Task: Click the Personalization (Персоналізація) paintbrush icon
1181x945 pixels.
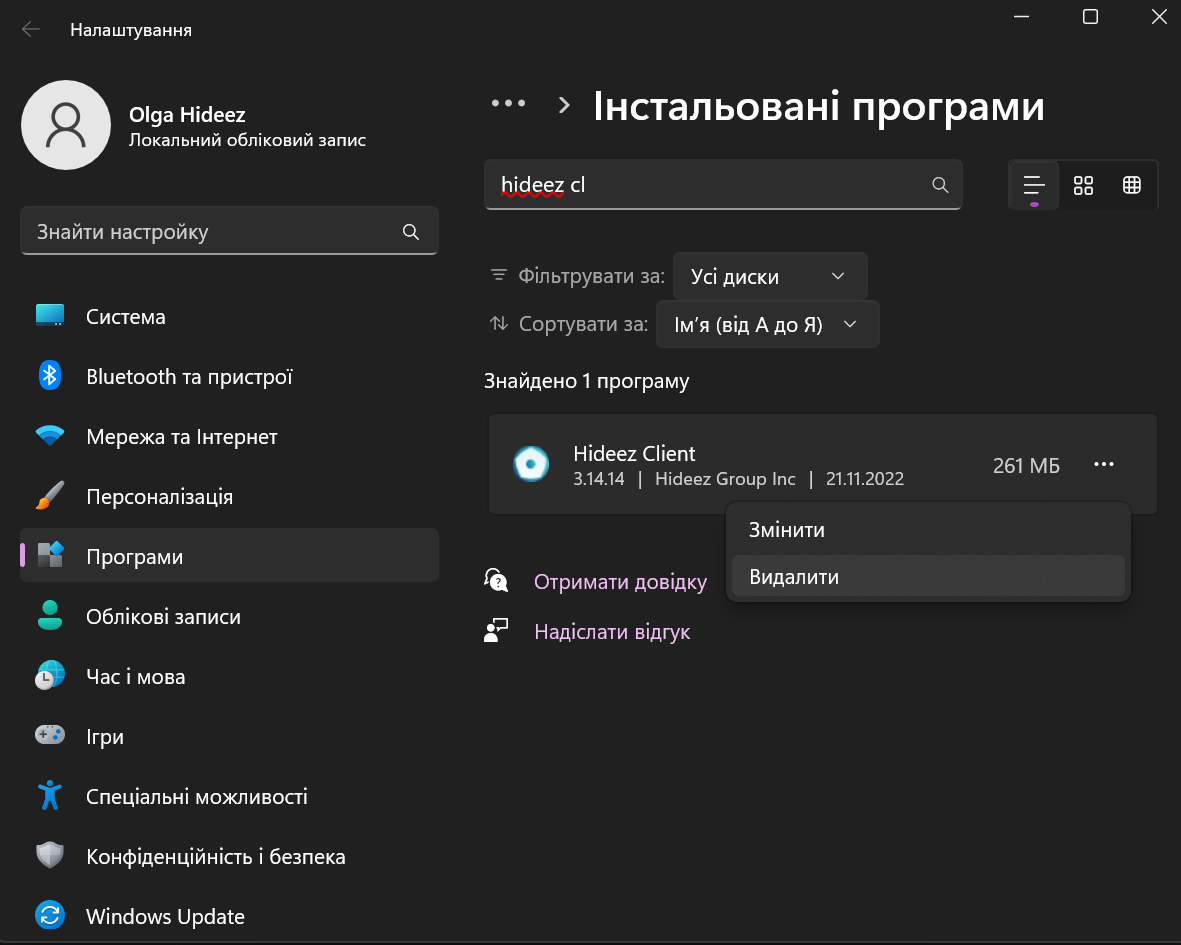Action: coord(50,495)
